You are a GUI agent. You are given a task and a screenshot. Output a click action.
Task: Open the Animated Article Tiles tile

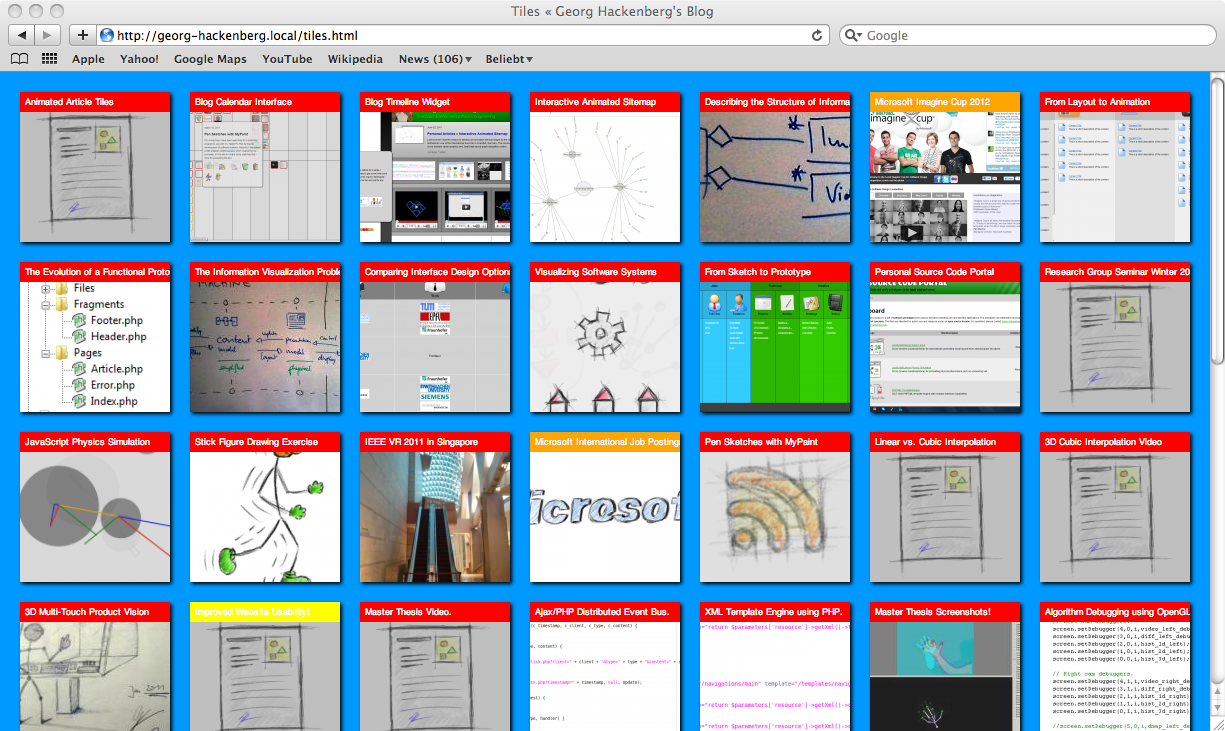click(95, 167)
